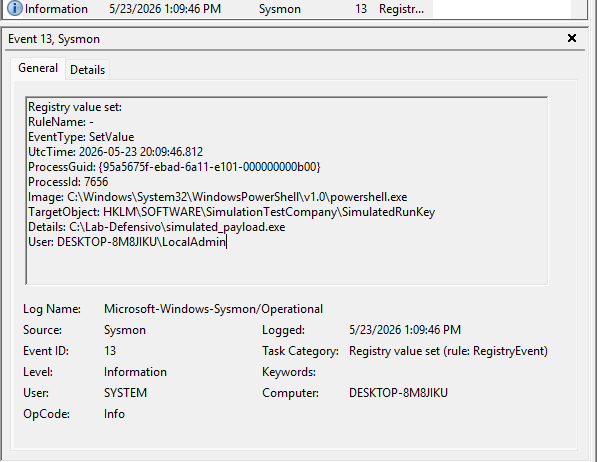Screen dimensions: 597x462
Task: Click the OpCode value Info
Action: coord(114,414)
